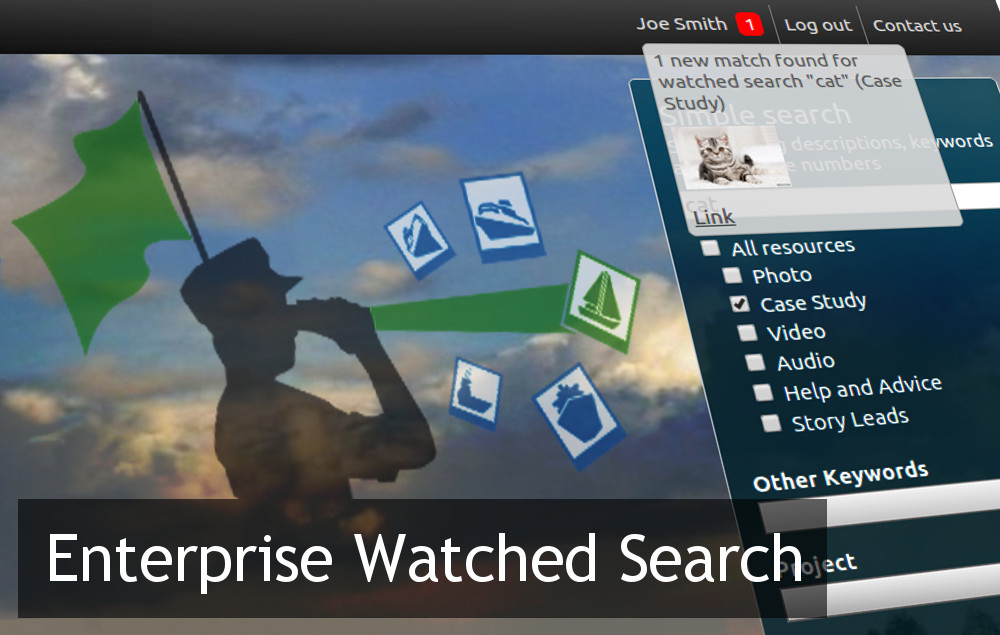
Task: Select the sinking ship icon card
Action: (419, 240)
